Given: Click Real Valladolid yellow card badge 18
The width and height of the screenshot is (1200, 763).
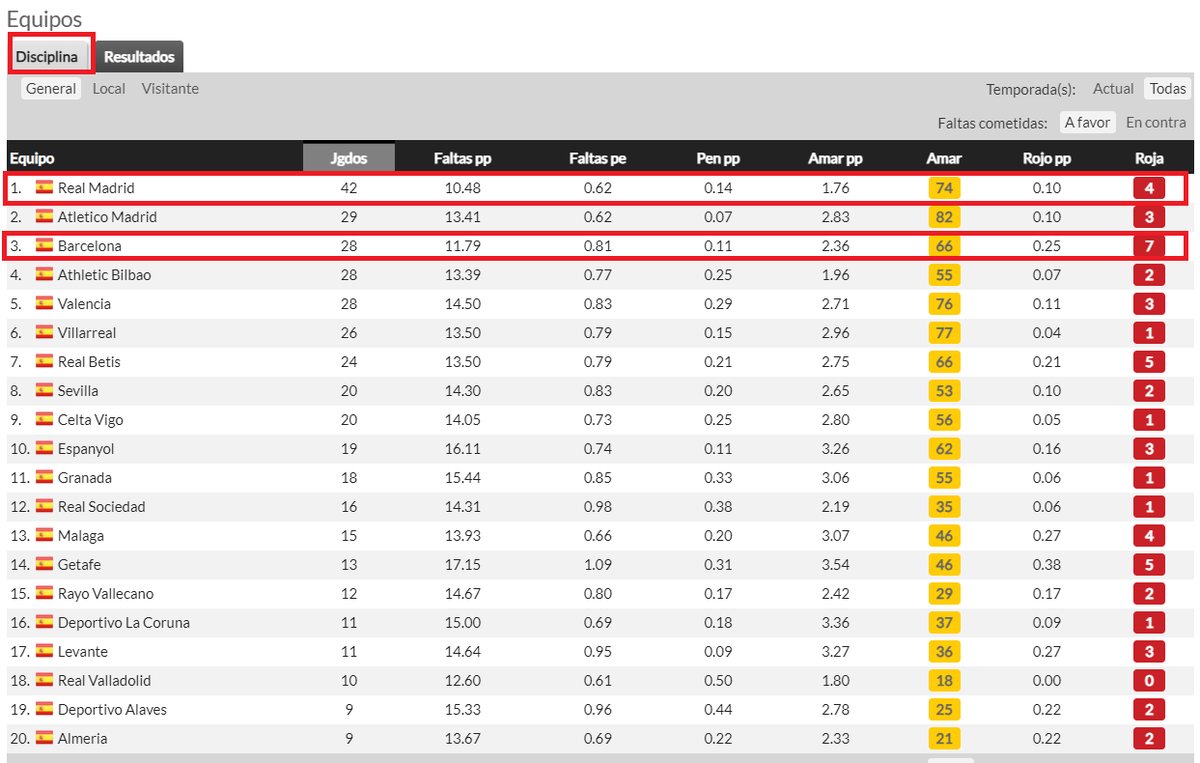Looking at the screenshot, I should coord(944,681).
